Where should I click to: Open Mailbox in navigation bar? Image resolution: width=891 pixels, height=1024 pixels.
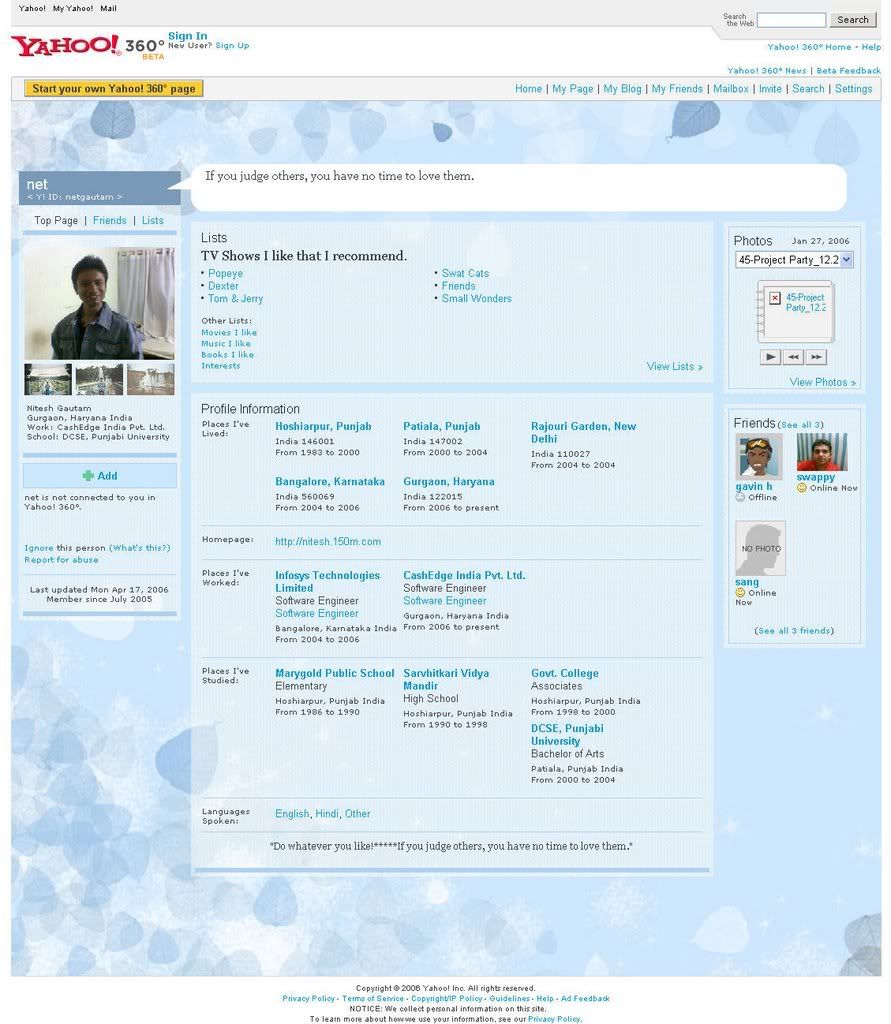coord(730,89)
